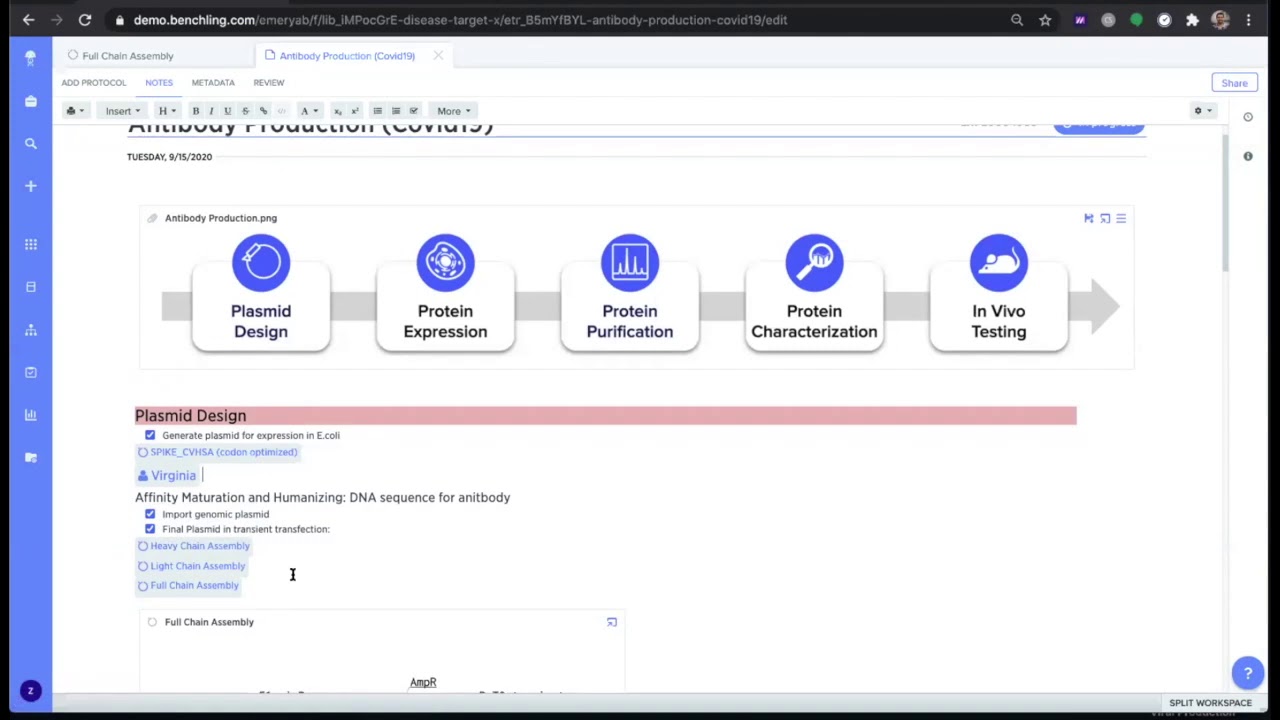1280x720 pixels.
Task: Open the Chrome extensions puzzle icon
Action: click(1192, 20)
